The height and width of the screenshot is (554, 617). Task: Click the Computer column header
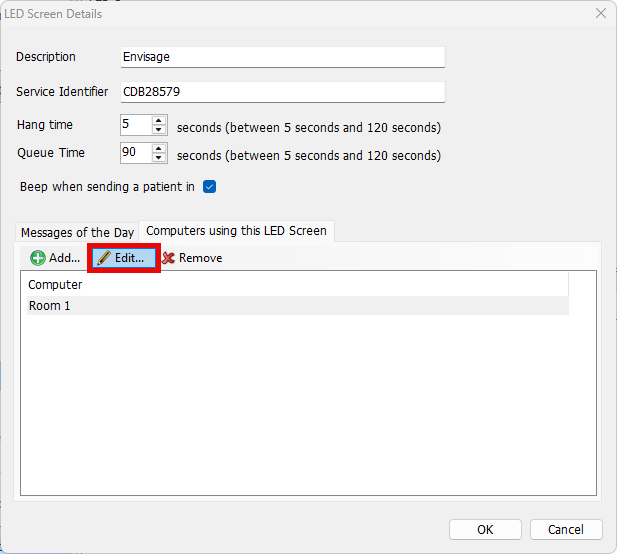56,285
